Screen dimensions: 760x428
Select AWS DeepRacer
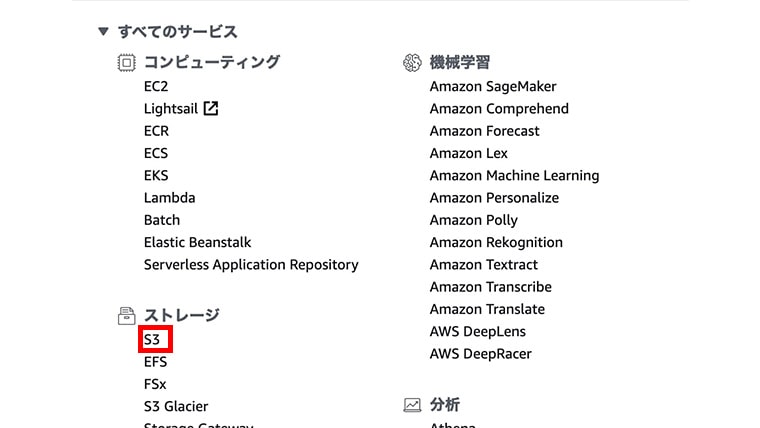click(x=480, y=354)
